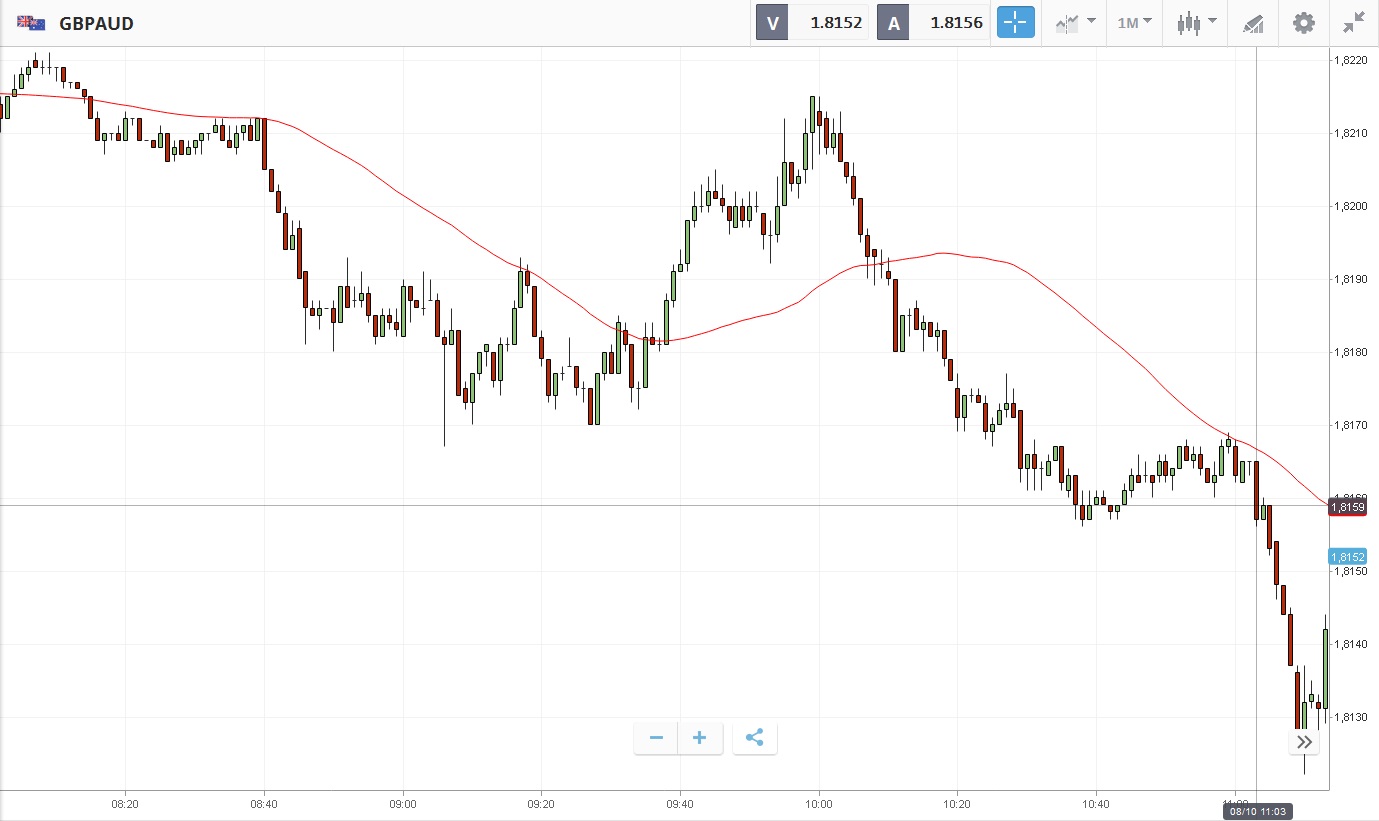Image resolution: width=1379 pixels, height=821 pixels.
Task: Open chart settings gear
Action: point(1304,22)
